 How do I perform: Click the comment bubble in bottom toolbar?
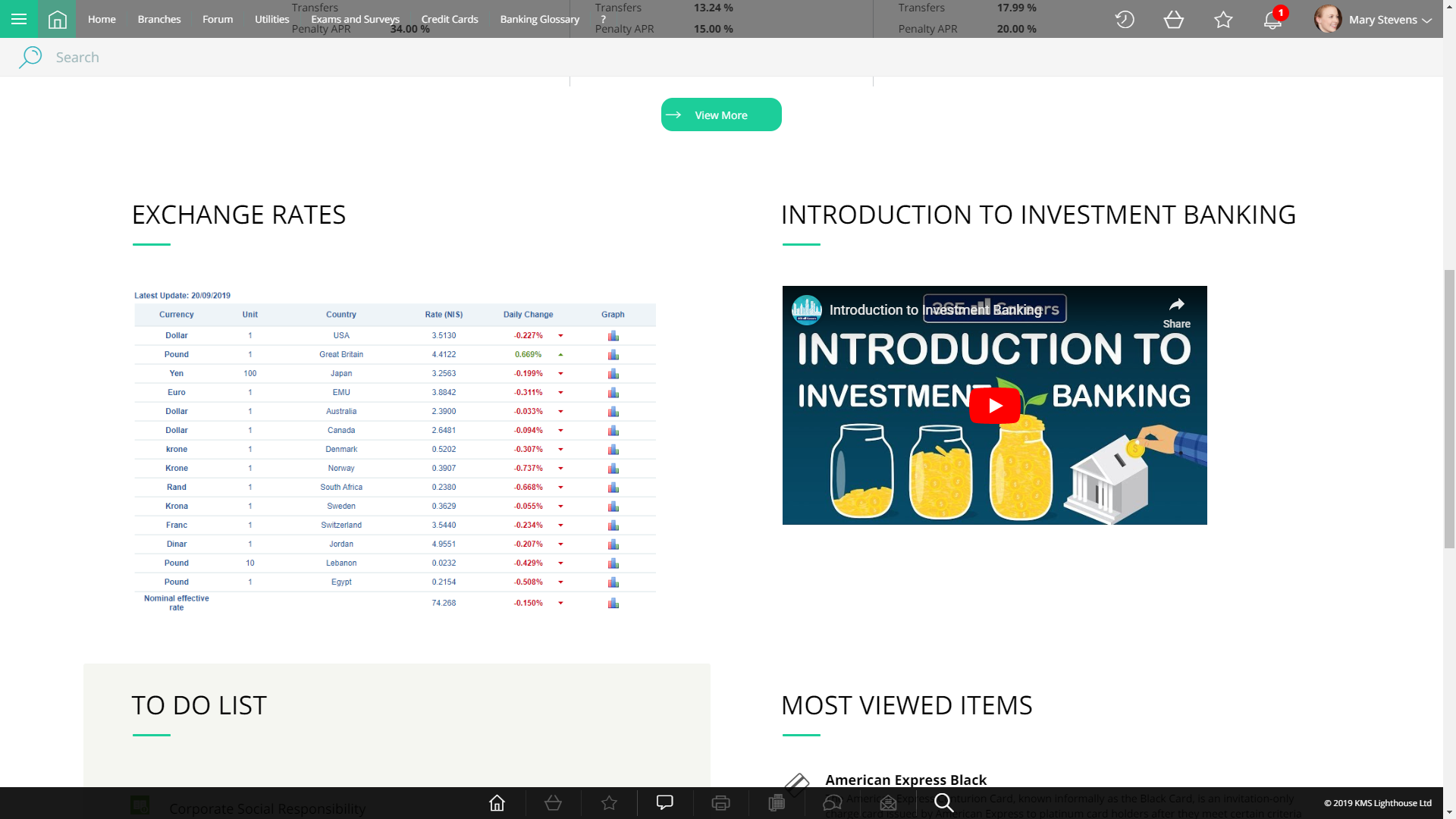click(665, 802)
